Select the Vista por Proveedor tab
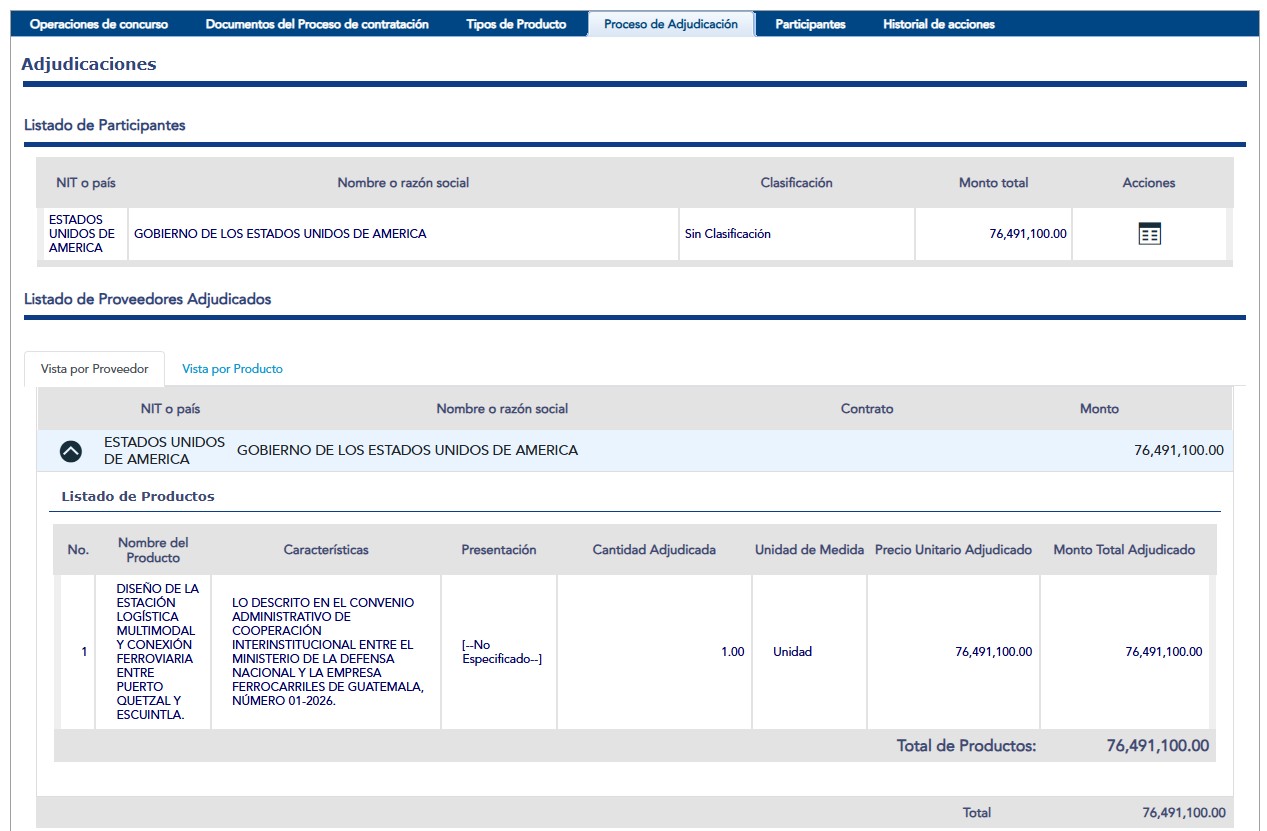 (x=94, y=369)
